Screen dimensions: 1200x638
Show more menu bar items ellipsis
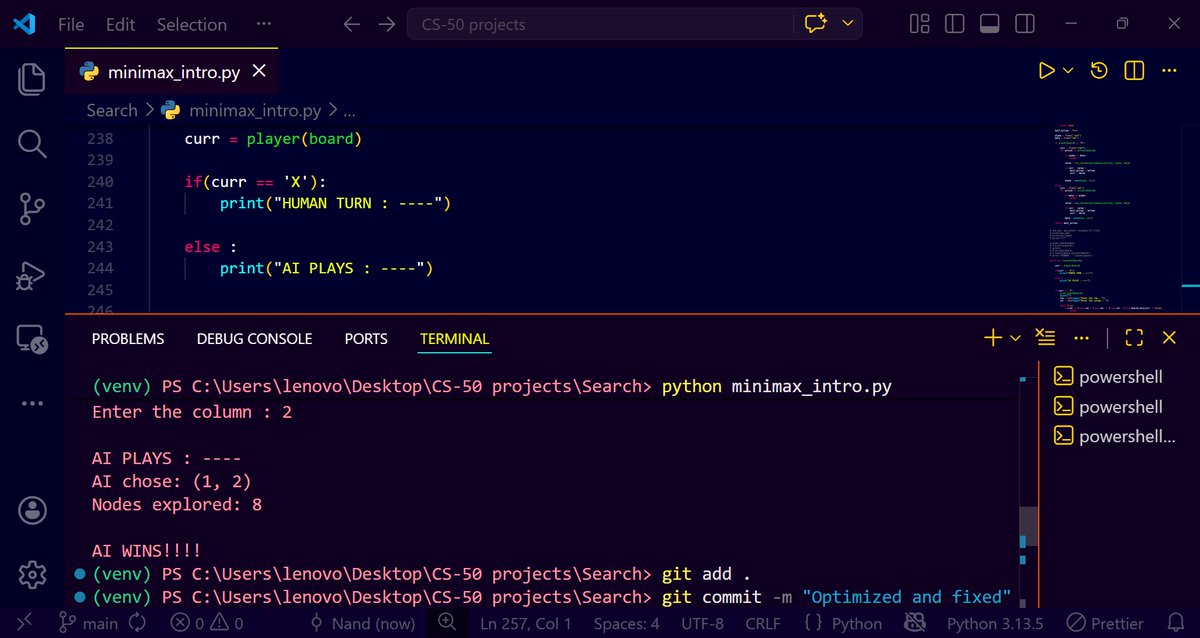coord(264,24)
